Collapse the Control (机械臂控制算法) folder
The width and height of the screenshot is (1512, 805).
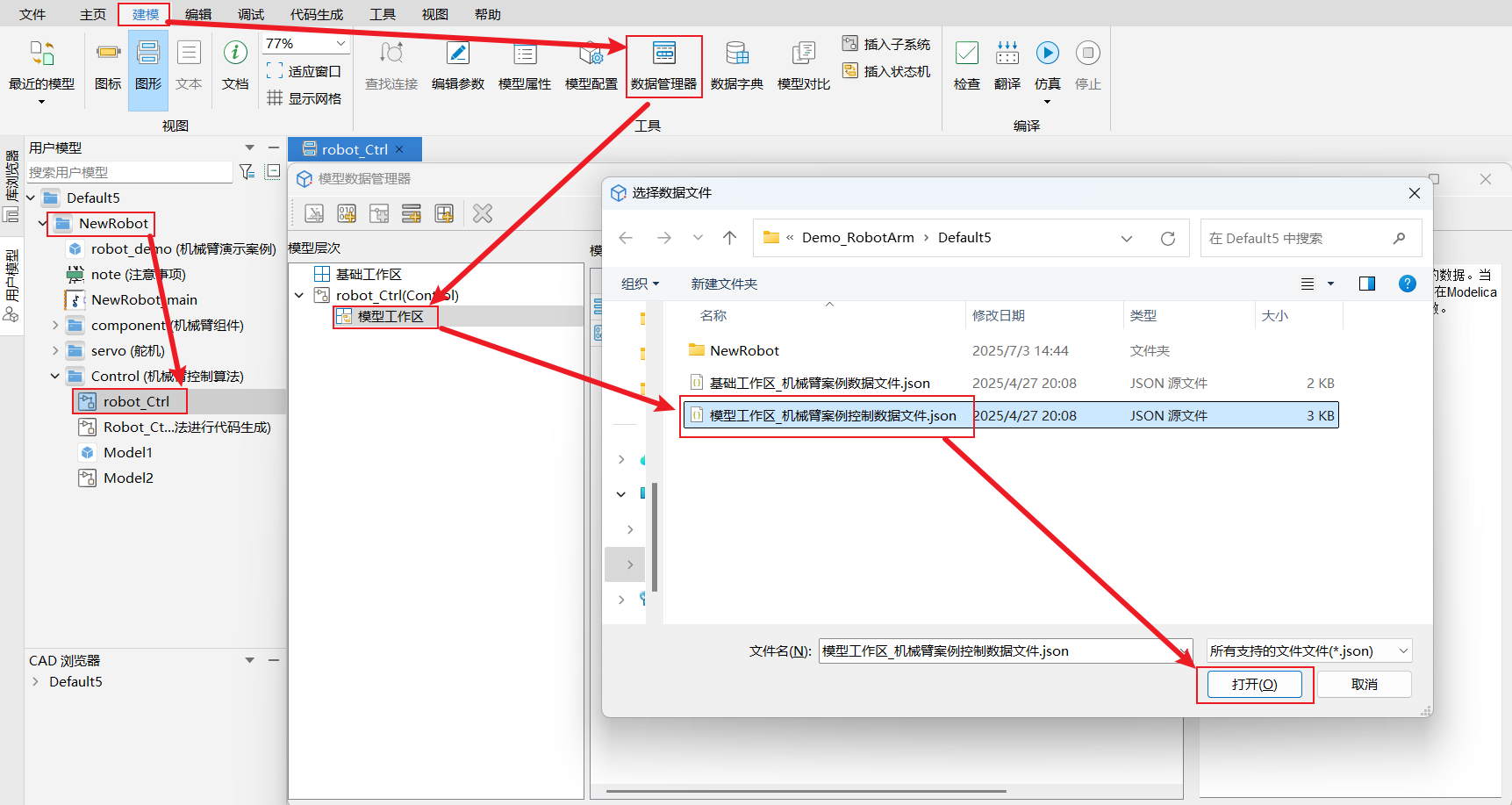pos(55,376)
